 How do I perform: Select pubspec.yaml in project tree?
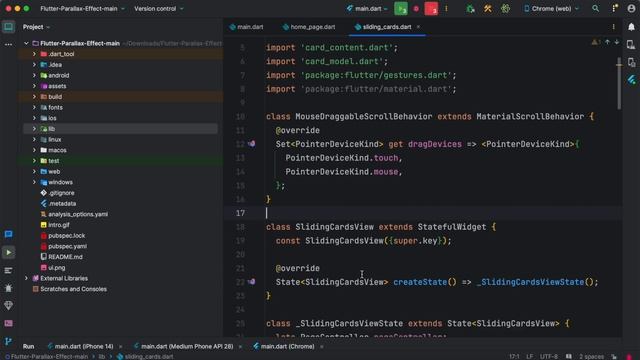pyautogui.click(x=67, y=246)
